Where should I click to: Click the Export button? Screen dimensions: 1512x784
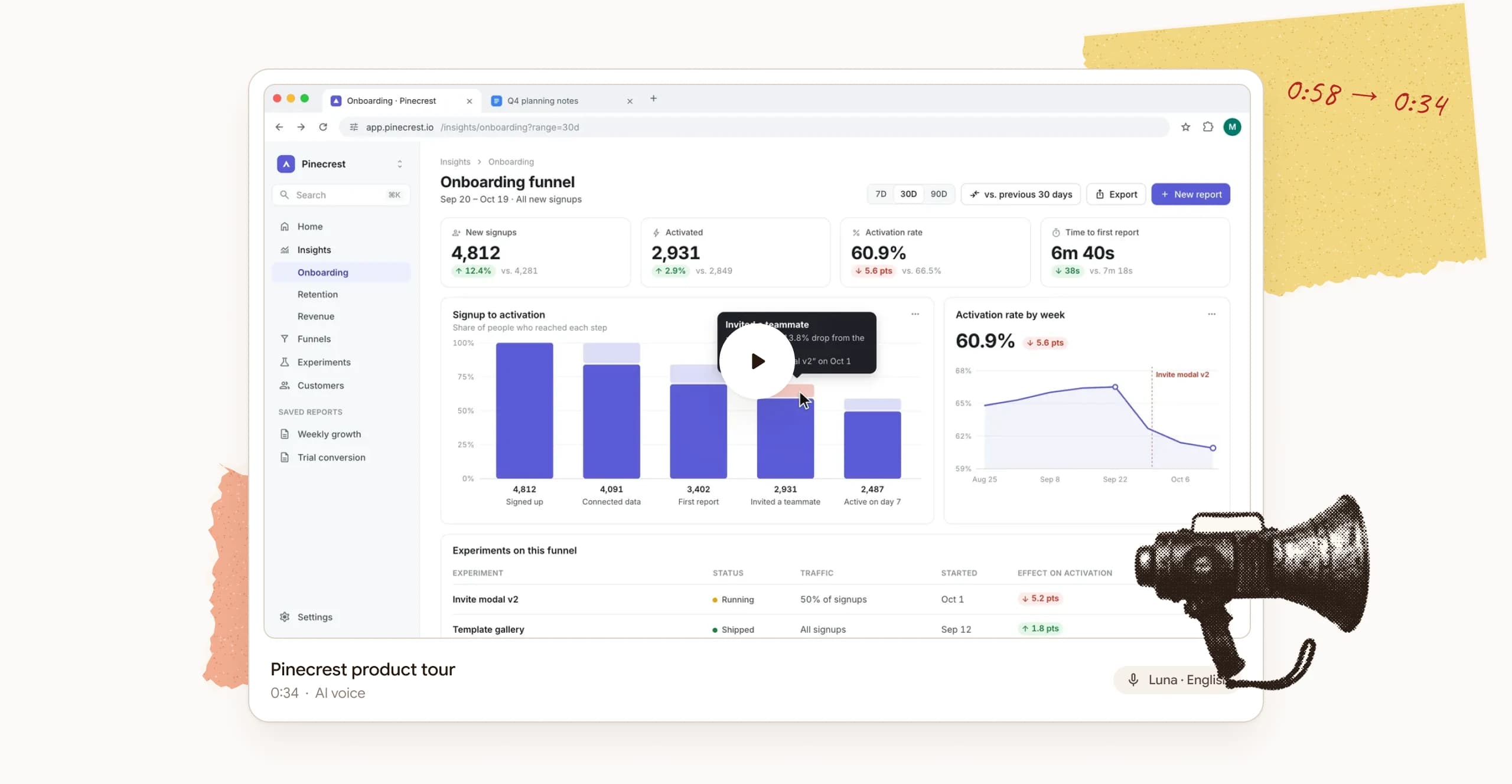point(1116,194)
